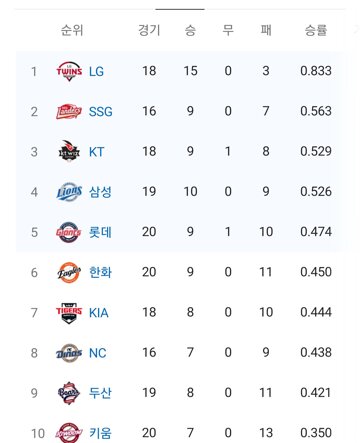Open the SSG team name link
Viewport: 360px width, 443px height.
[100, 111]
